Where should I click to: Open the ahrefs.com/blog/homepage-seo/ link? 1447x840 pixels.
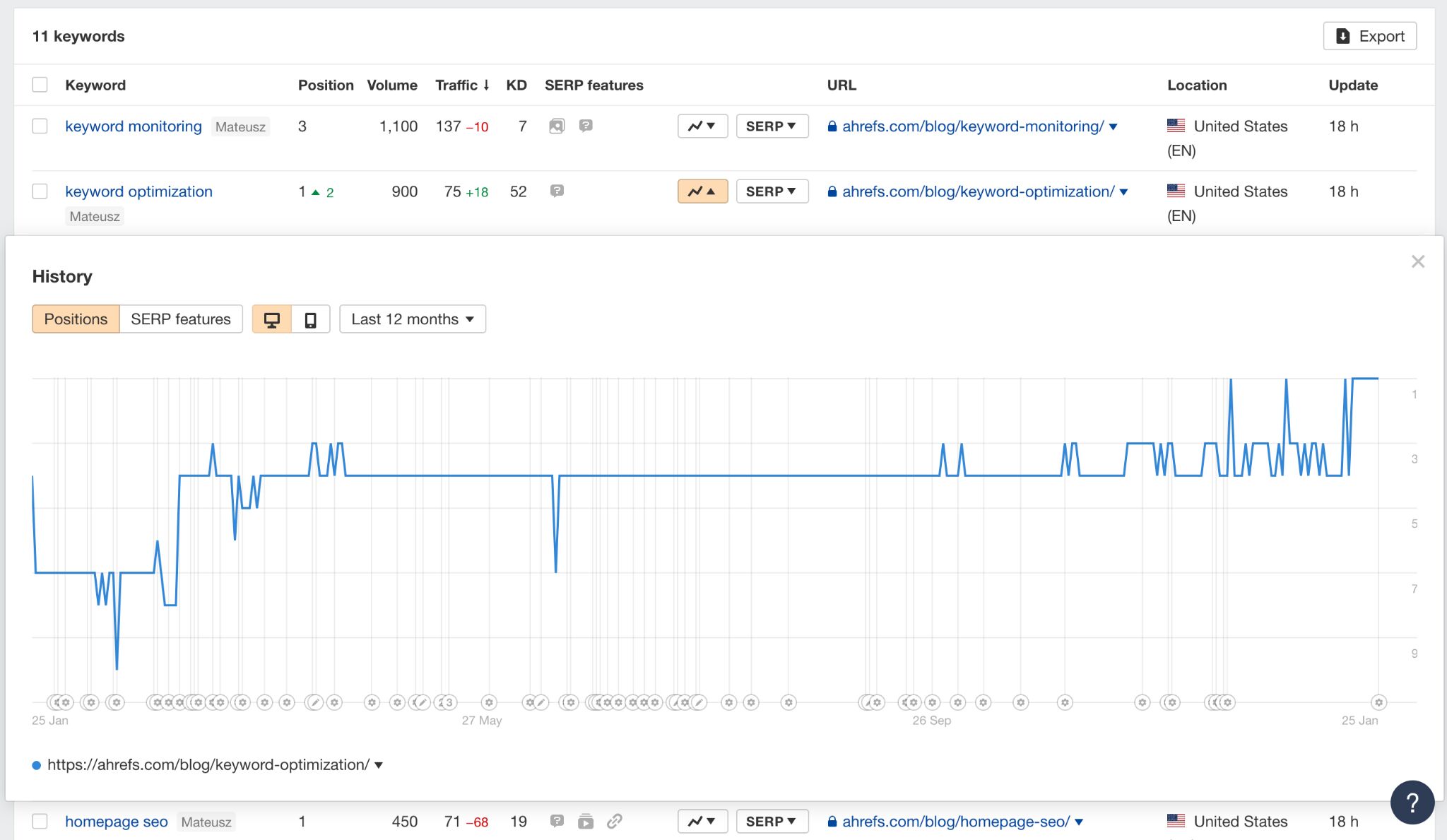pos(954,822)
